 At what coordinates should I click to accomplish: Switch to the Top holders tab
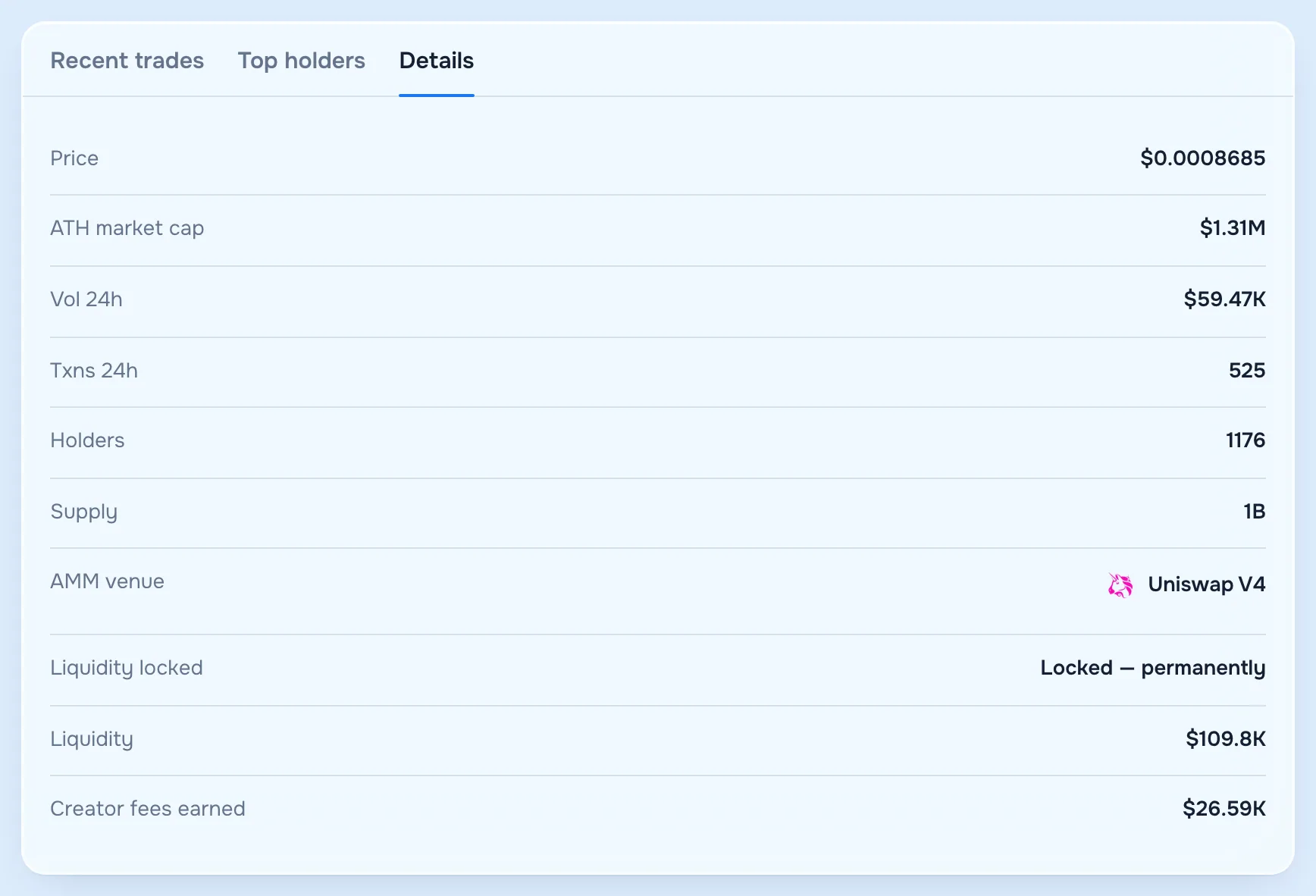(301, 61)
